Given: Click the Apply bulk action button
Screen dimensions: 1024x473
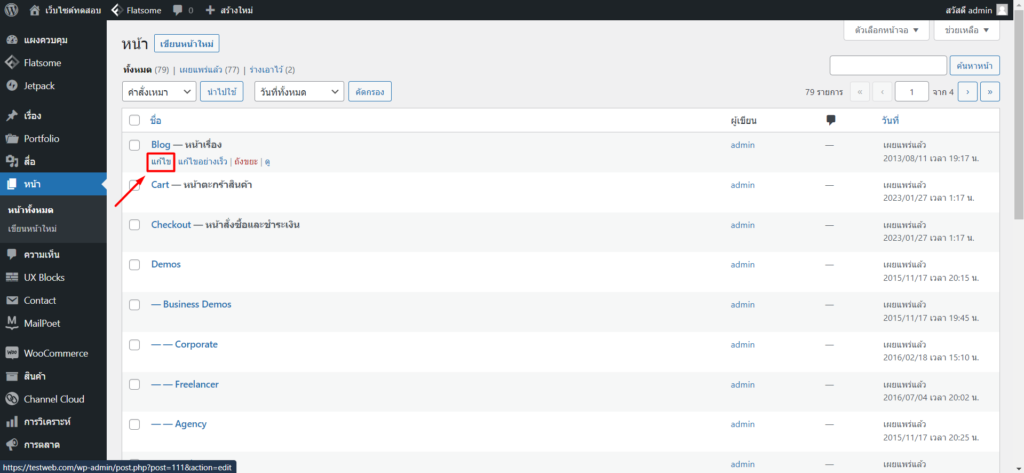Looking at the screenshot, I should (x=222, y=92).
